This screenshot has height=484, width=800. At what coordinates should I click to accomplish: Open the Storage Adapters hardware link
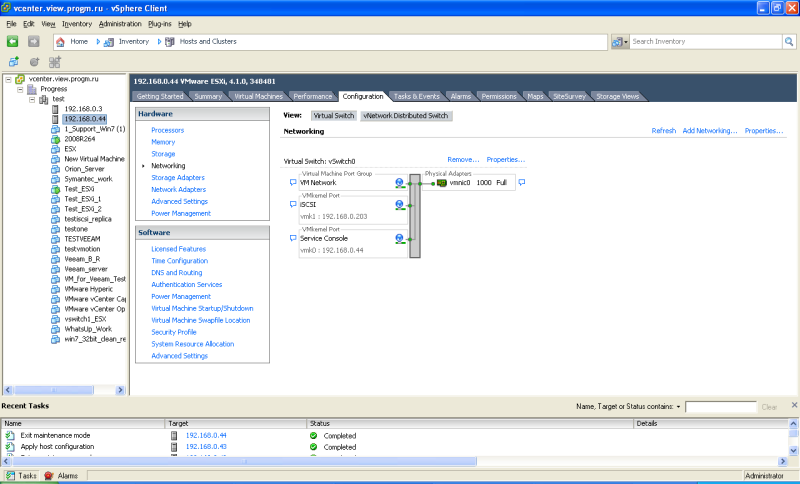pyautogui.click(x=178, y=177)
